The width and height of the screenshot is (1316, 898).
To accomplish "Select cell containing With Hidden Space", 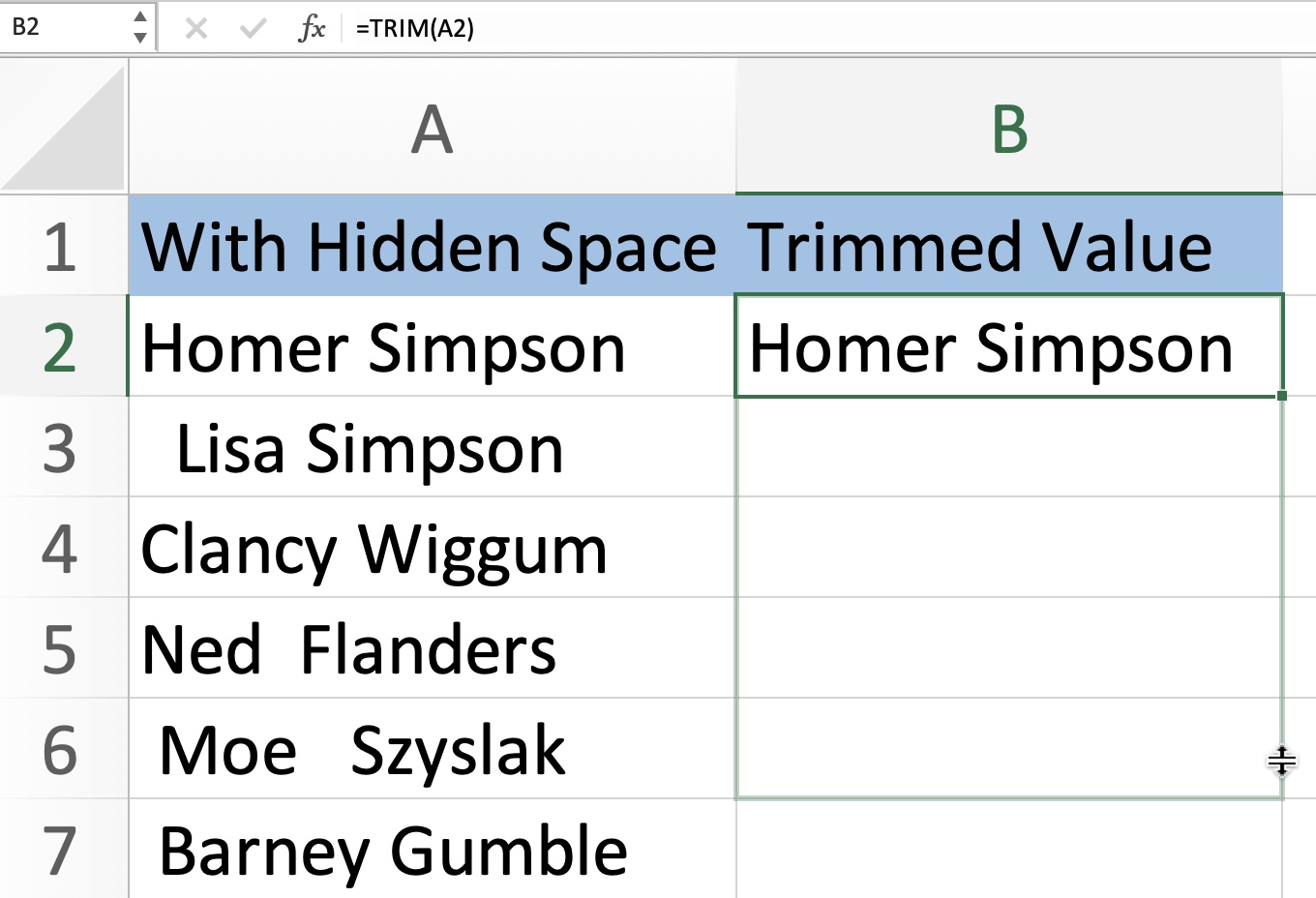I will click(x=433, y=246).
